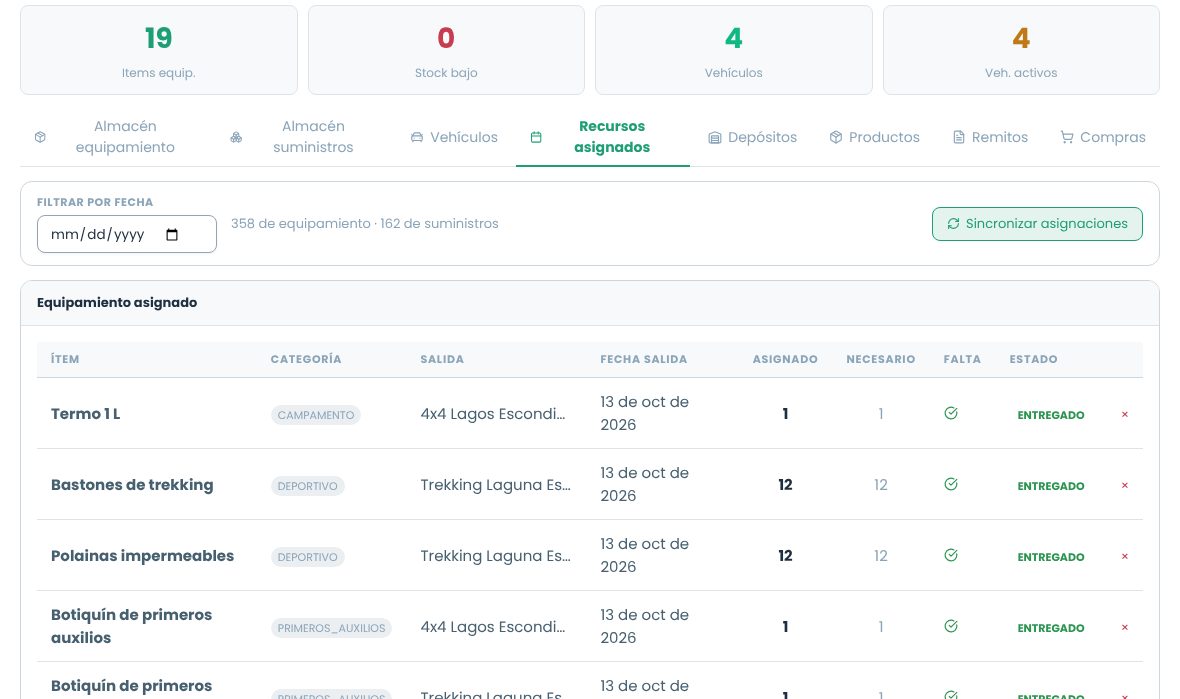
Task: Click the first PRIMEROS_AUXILIOS category badge
Action: 331,628
